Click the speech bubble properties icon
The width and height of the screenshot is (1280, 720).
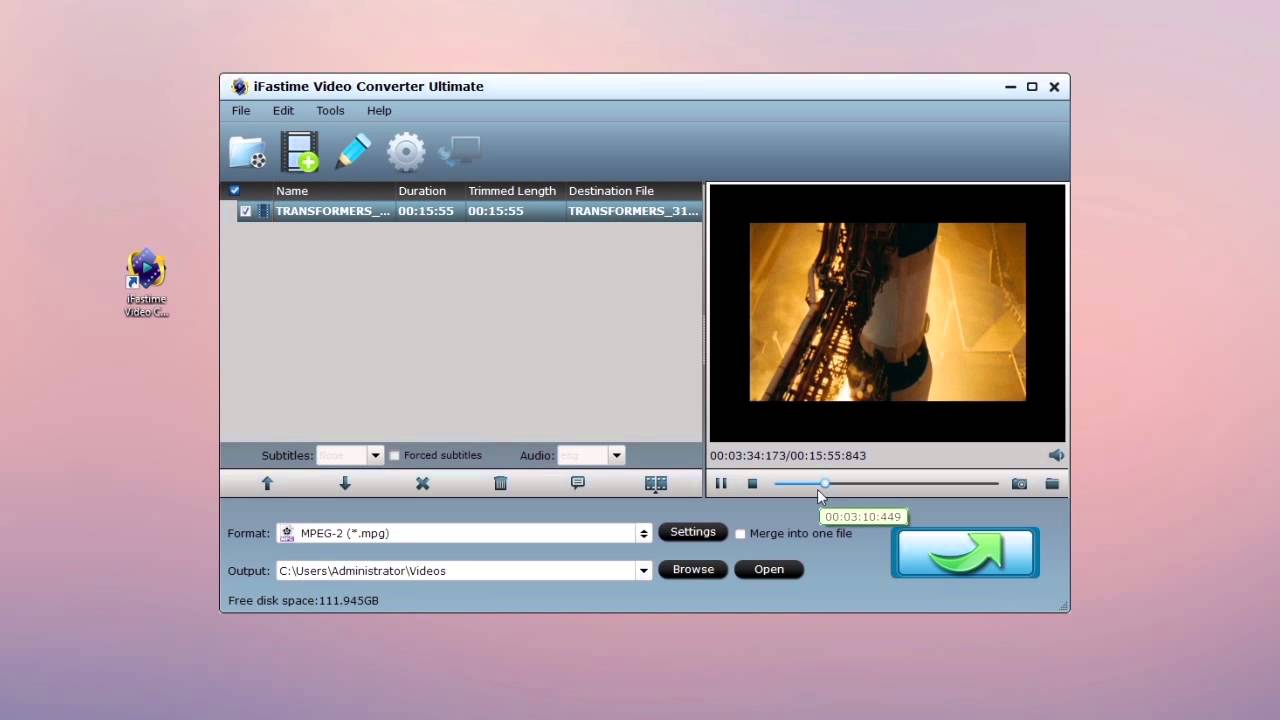click(578, 482)
